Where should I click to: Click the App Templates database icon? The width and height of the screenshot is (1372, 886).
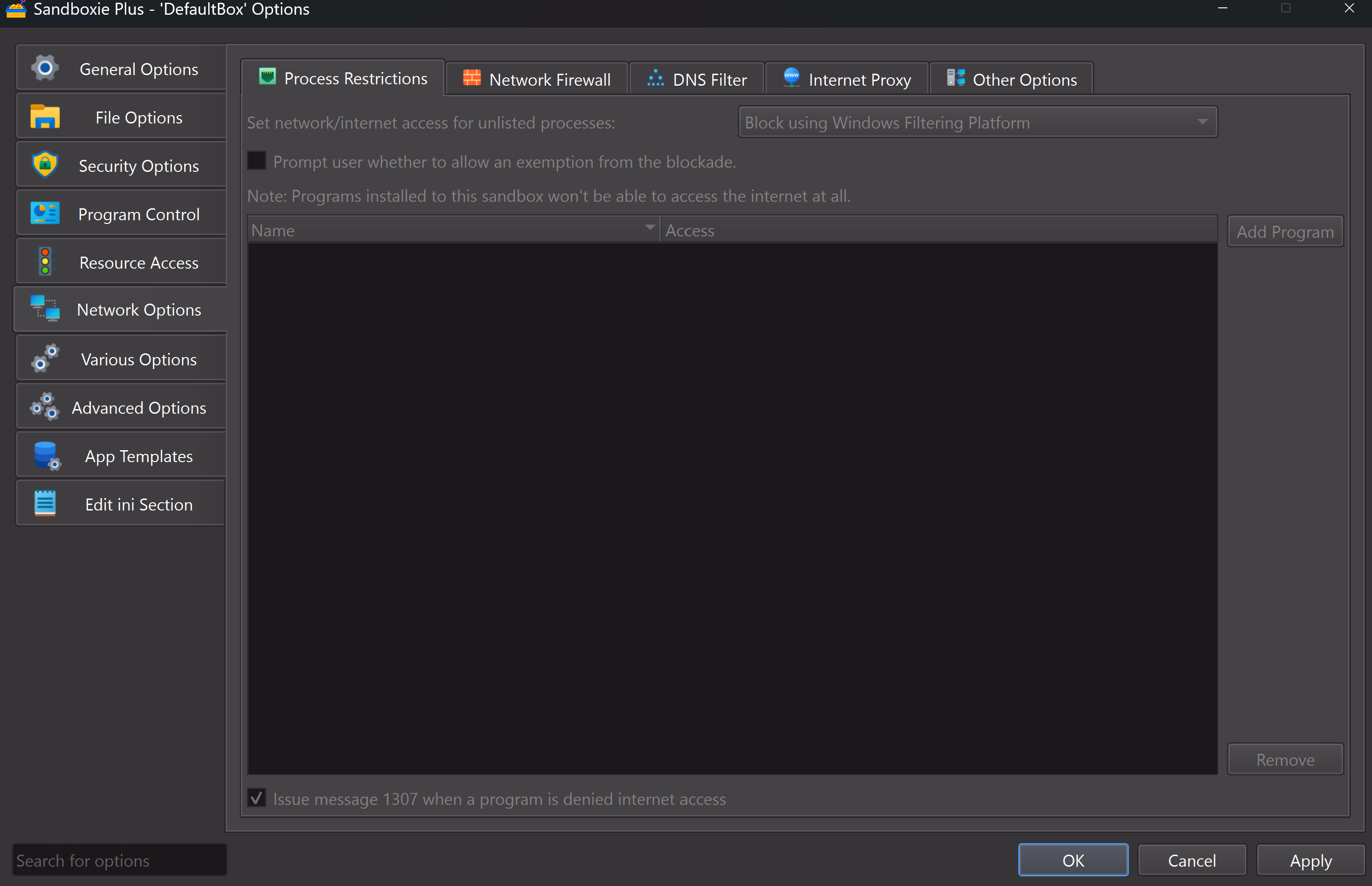[x=46, y=456]
